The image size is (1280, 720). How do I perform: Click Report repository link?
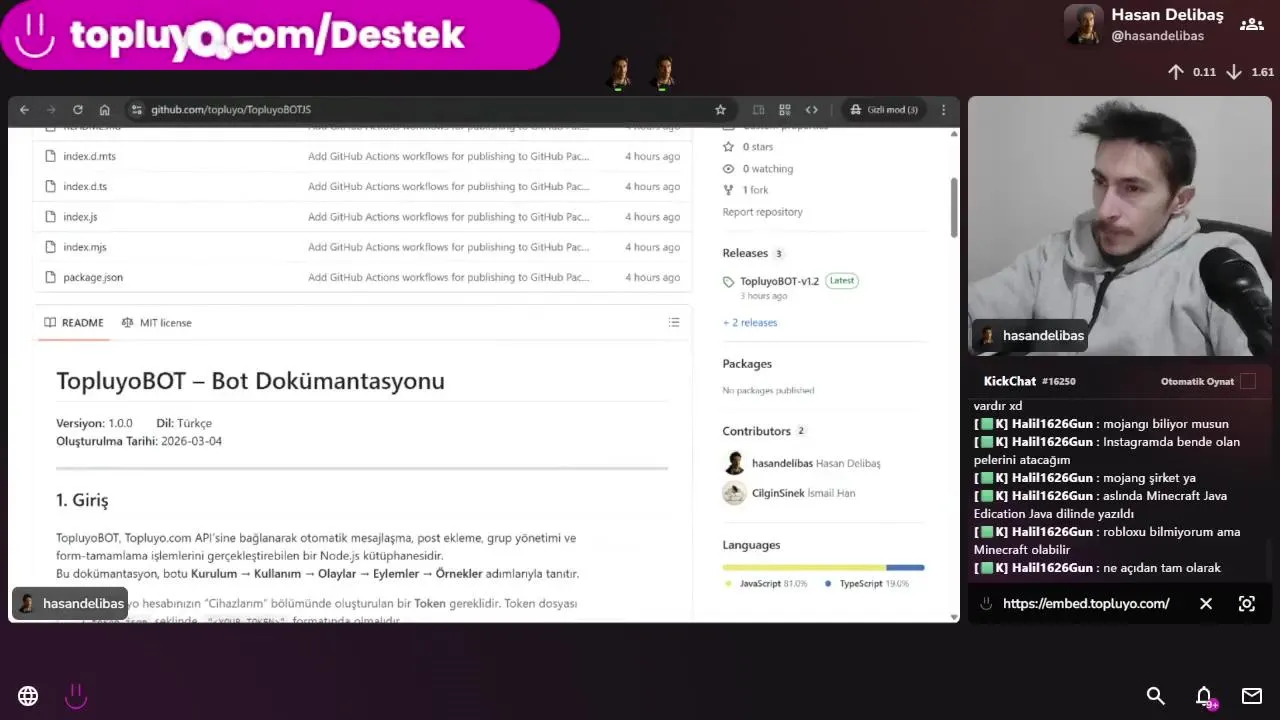pos(762,212)
